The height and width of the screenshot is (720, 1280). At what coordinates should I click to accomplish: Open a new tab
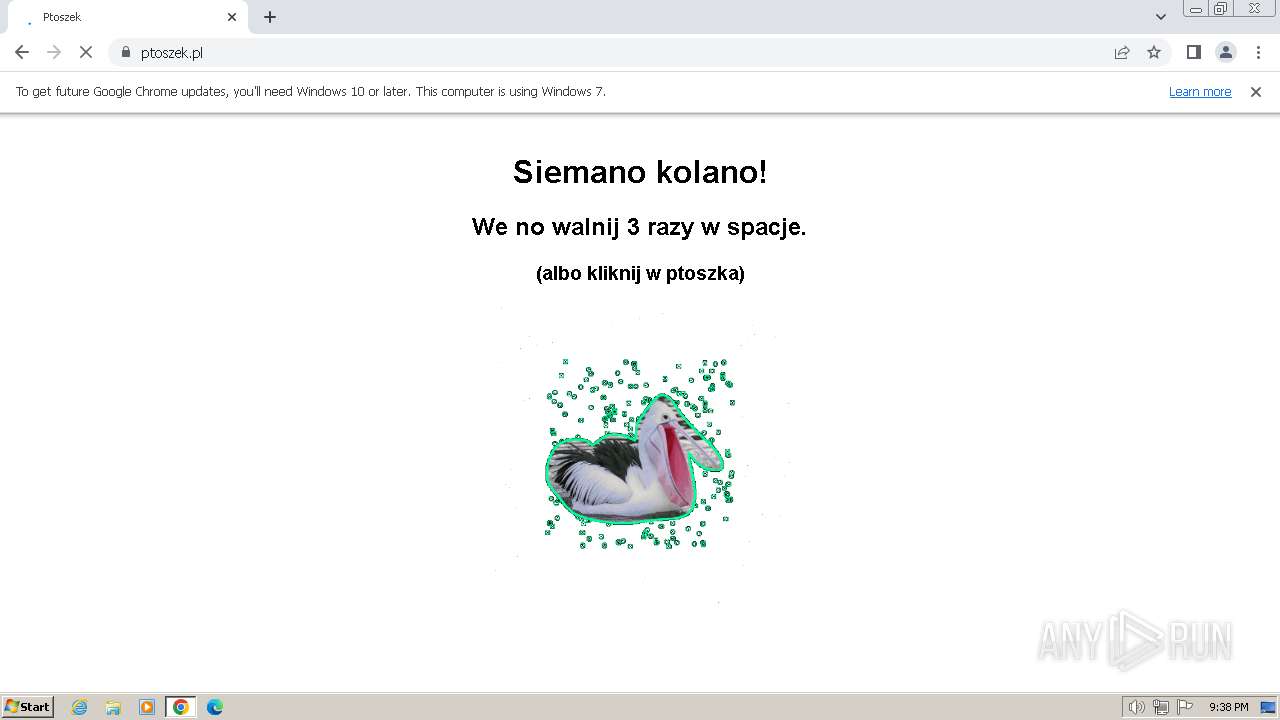(x=270, y=17)
